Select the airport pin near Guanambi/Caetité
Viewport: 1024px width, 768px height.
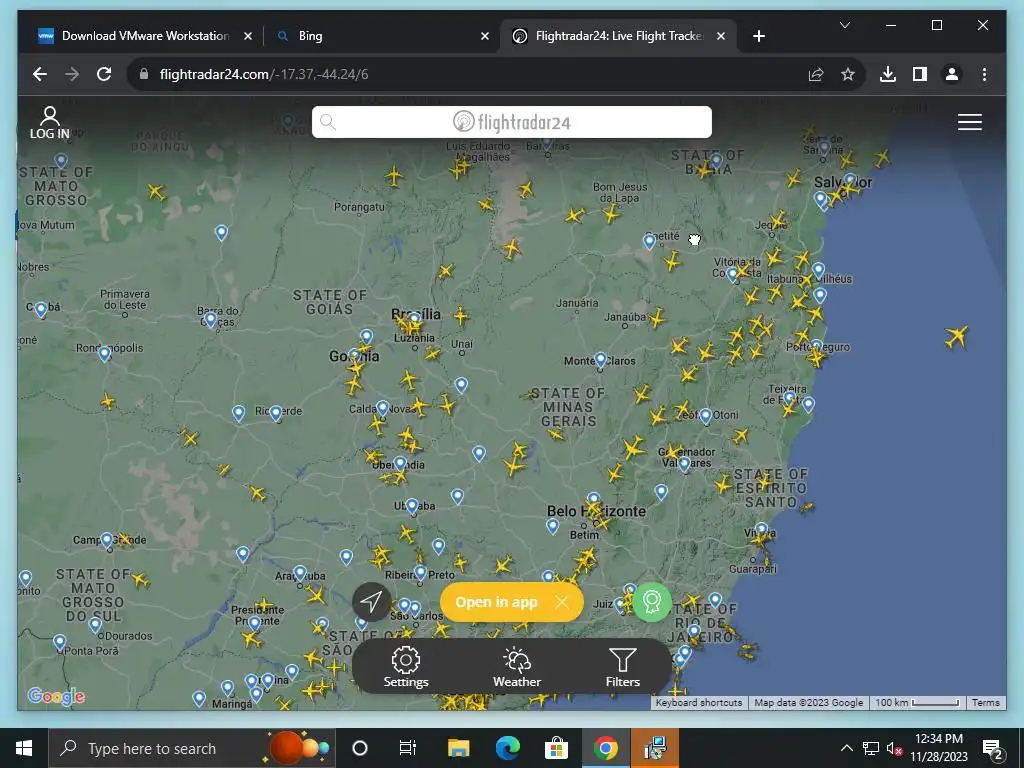pos(649,242)
